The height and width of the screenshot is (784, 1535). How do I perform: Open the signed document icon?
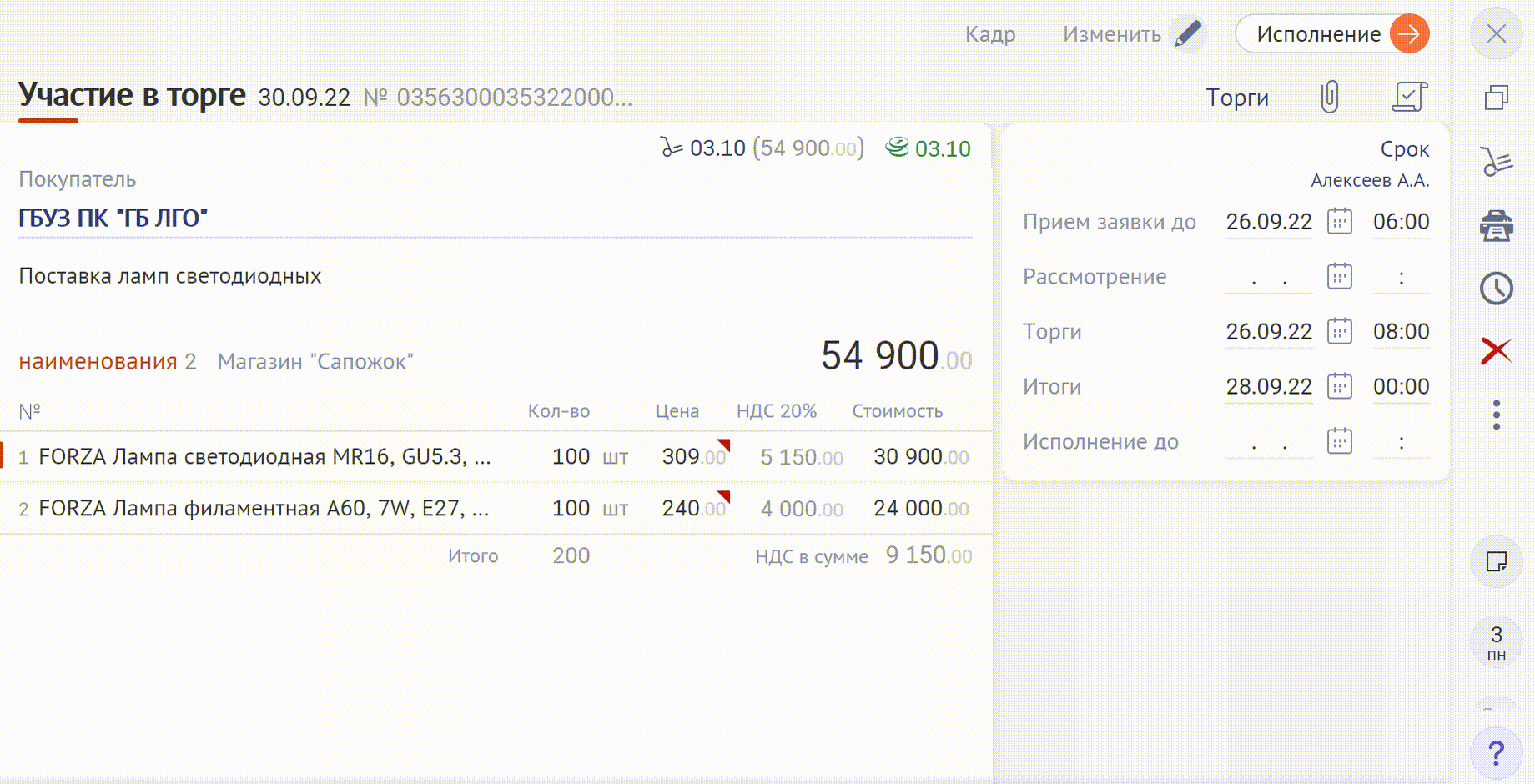[1409, 97]
